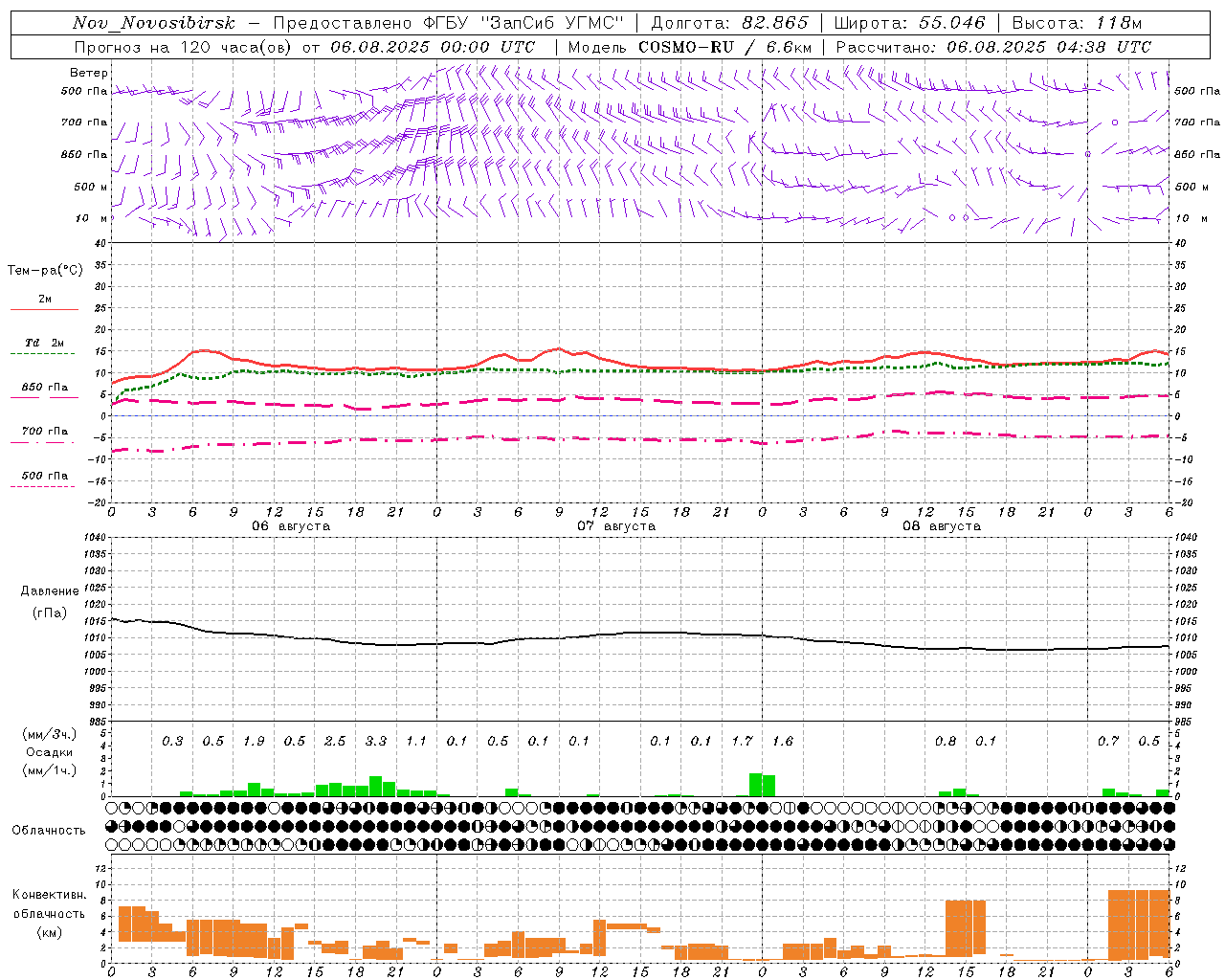Select computed time 06.08.2025 04:38 UTC
The height and width of the screenshot is (980, 1225).
1049,47
